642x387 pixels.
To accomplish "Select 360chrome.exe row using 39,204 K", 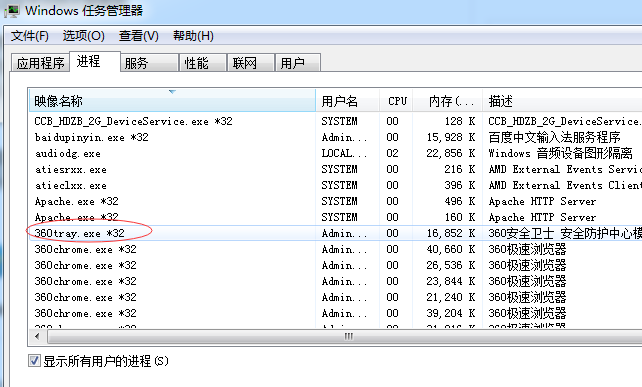I will coord(336,313).
